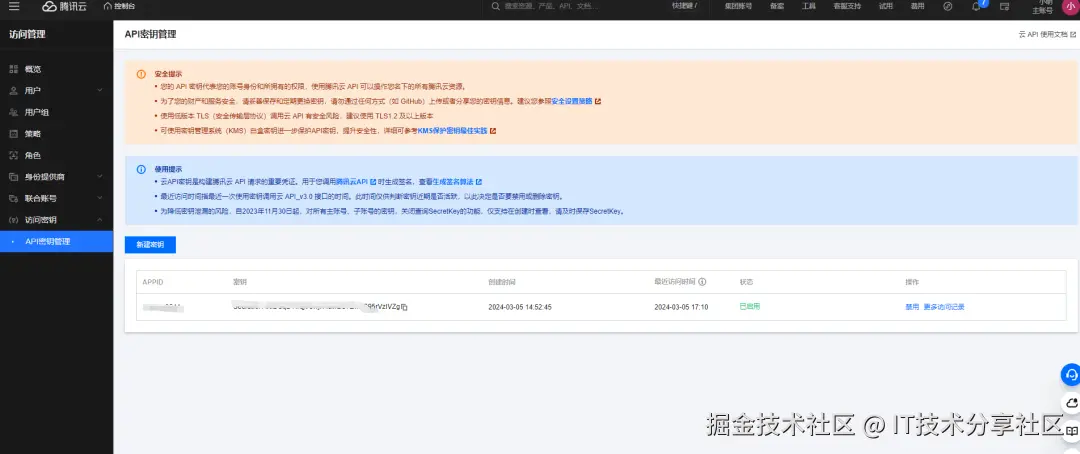The height and width of the screenshot is (454, 1080).
Task: Open the compass explore icon in header
Action: (x=948, y=6)
